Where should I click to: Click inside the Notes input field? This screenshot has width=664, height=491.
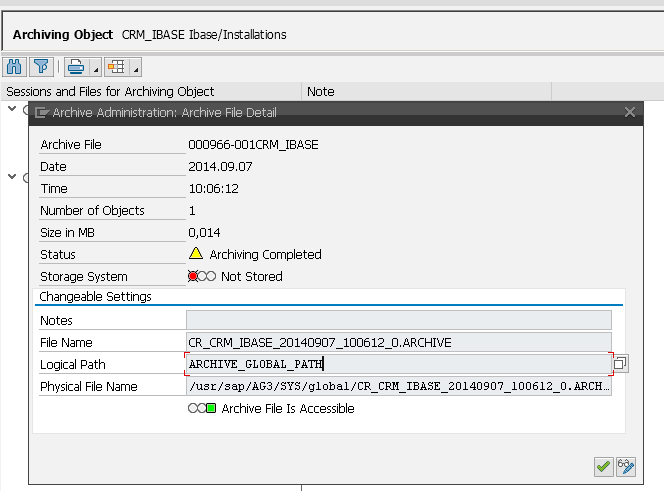398,320
